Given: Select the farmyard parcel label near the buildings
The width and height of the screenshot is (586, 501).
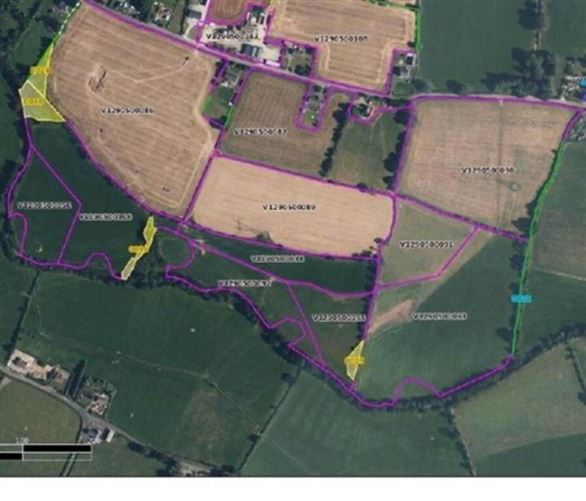Looking at the screenshot, I should click(232, 36).
